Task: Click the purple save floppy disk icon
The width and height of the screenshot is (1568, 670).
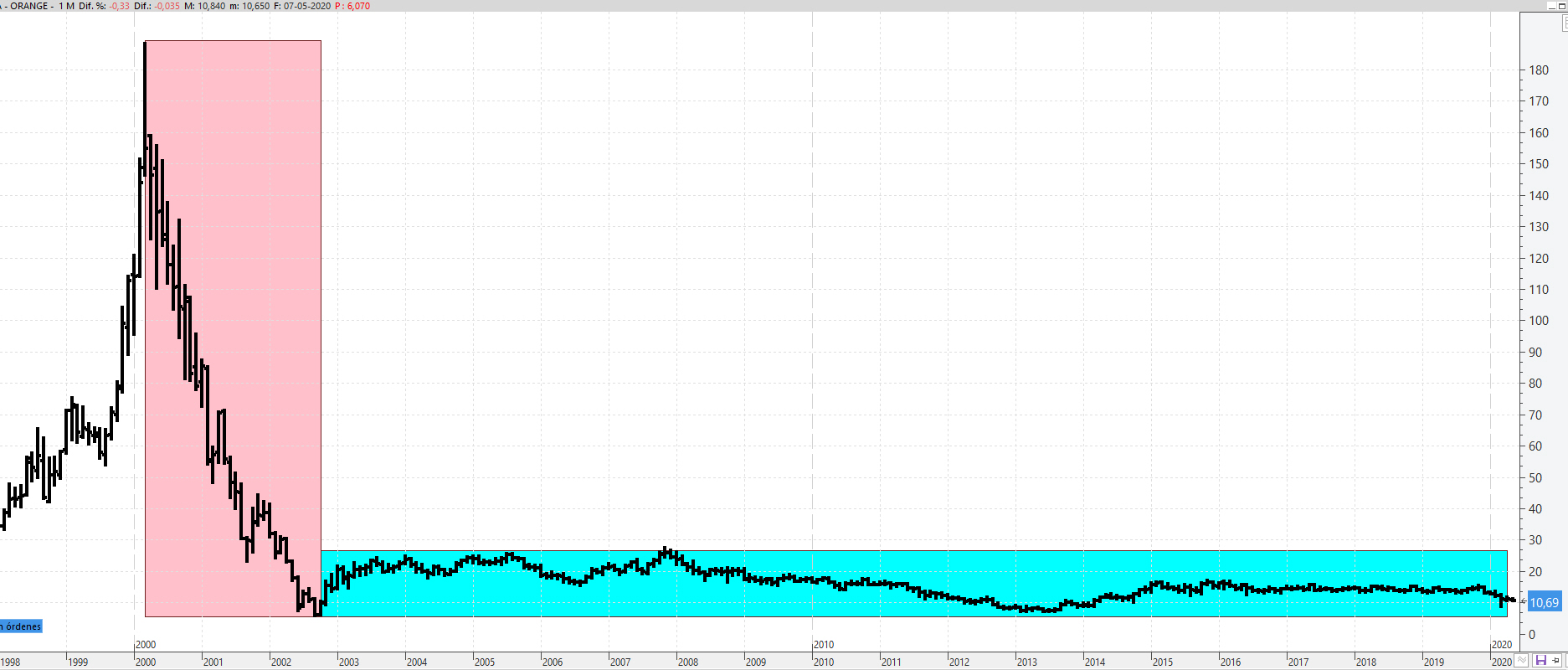Action: 1540,661
